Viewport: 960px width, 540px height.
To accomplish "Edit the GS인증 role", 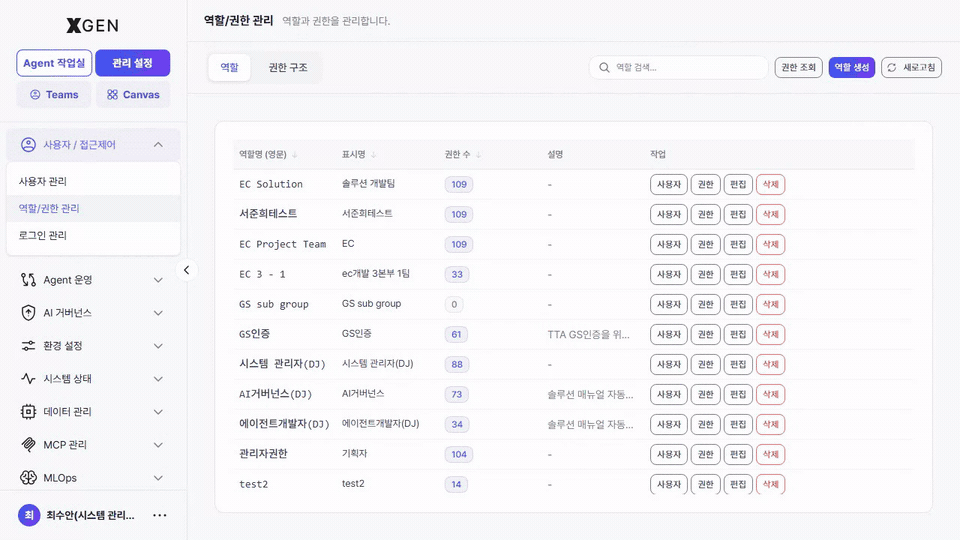I will [x=738, y=334].
